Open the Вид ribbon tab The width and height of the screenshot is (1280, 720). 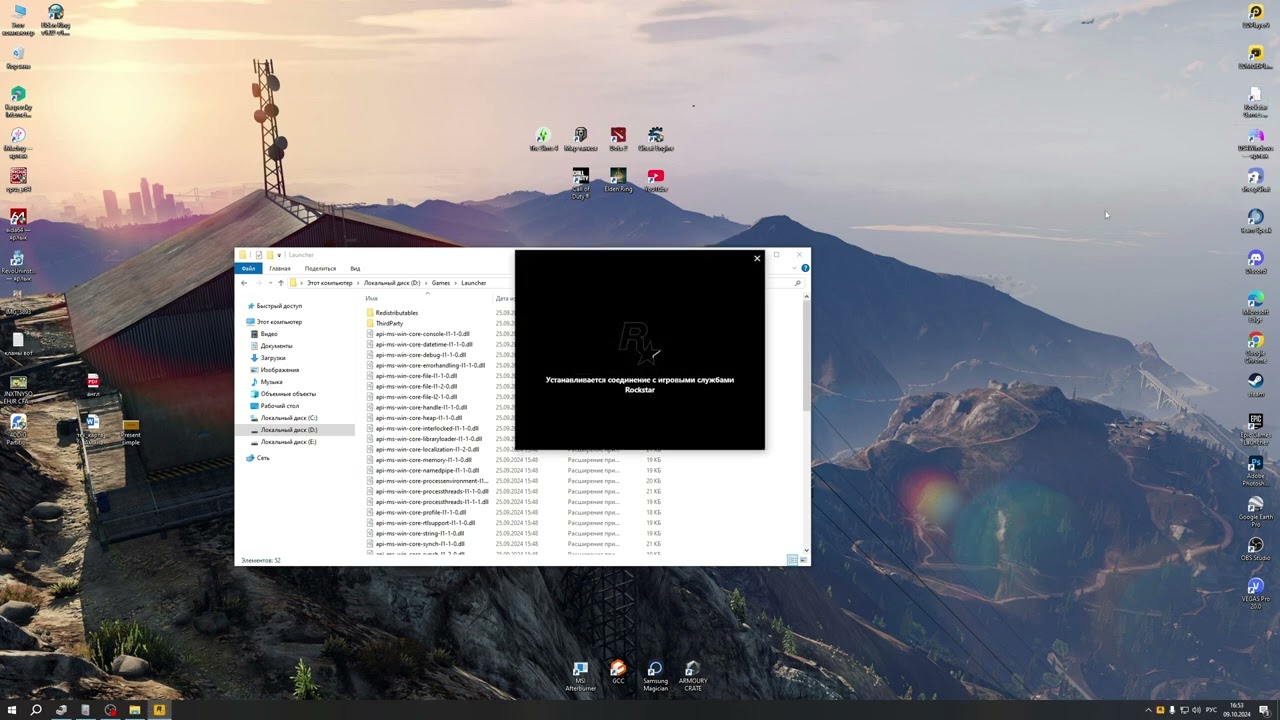point(355,269)
